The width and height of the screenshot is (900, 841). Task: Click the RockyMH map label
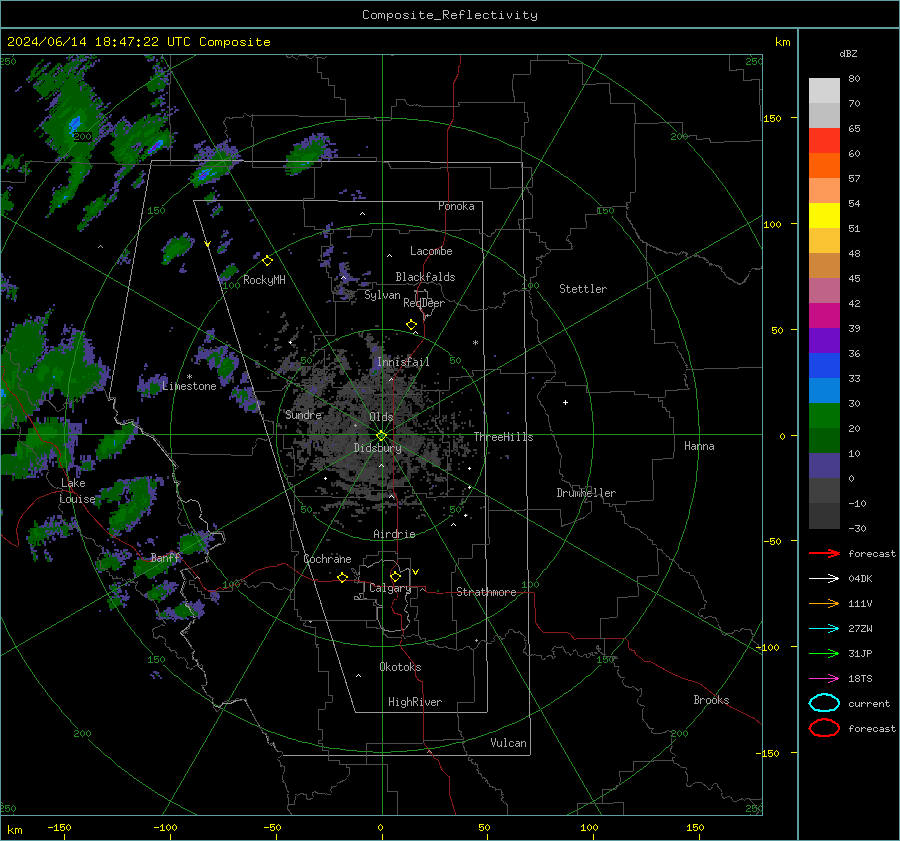click(x=264, y=280)
